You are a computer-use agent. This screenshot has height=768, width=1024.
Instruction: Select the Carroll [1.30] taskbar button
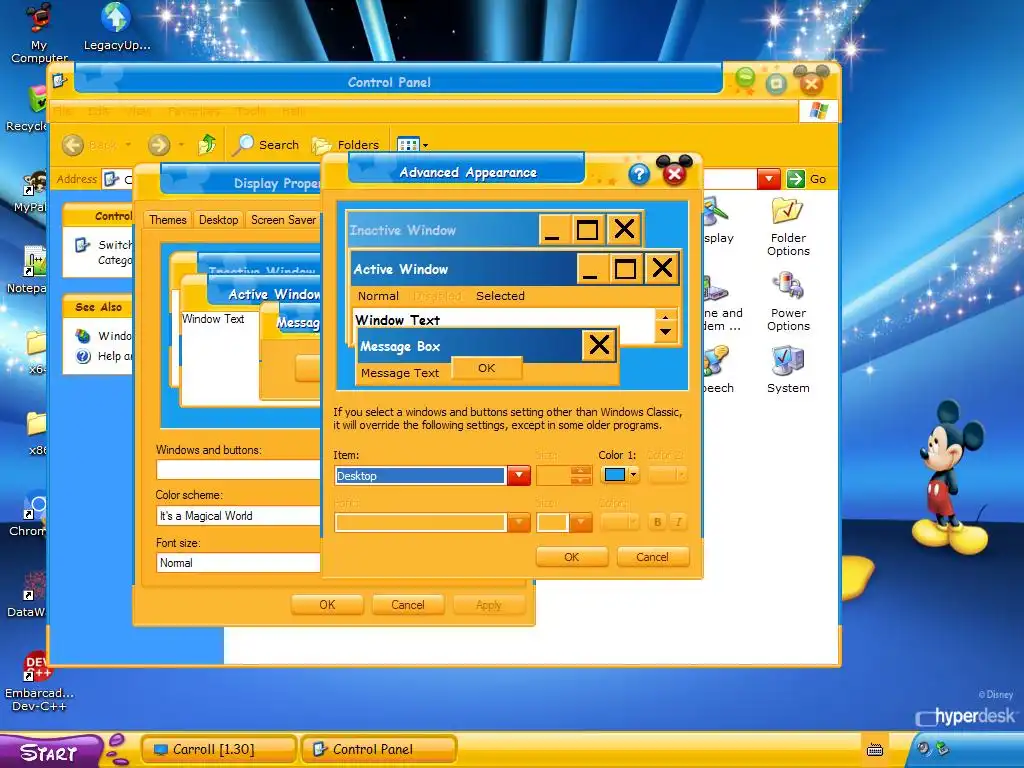pyautogui.click(x=218, y=749)
